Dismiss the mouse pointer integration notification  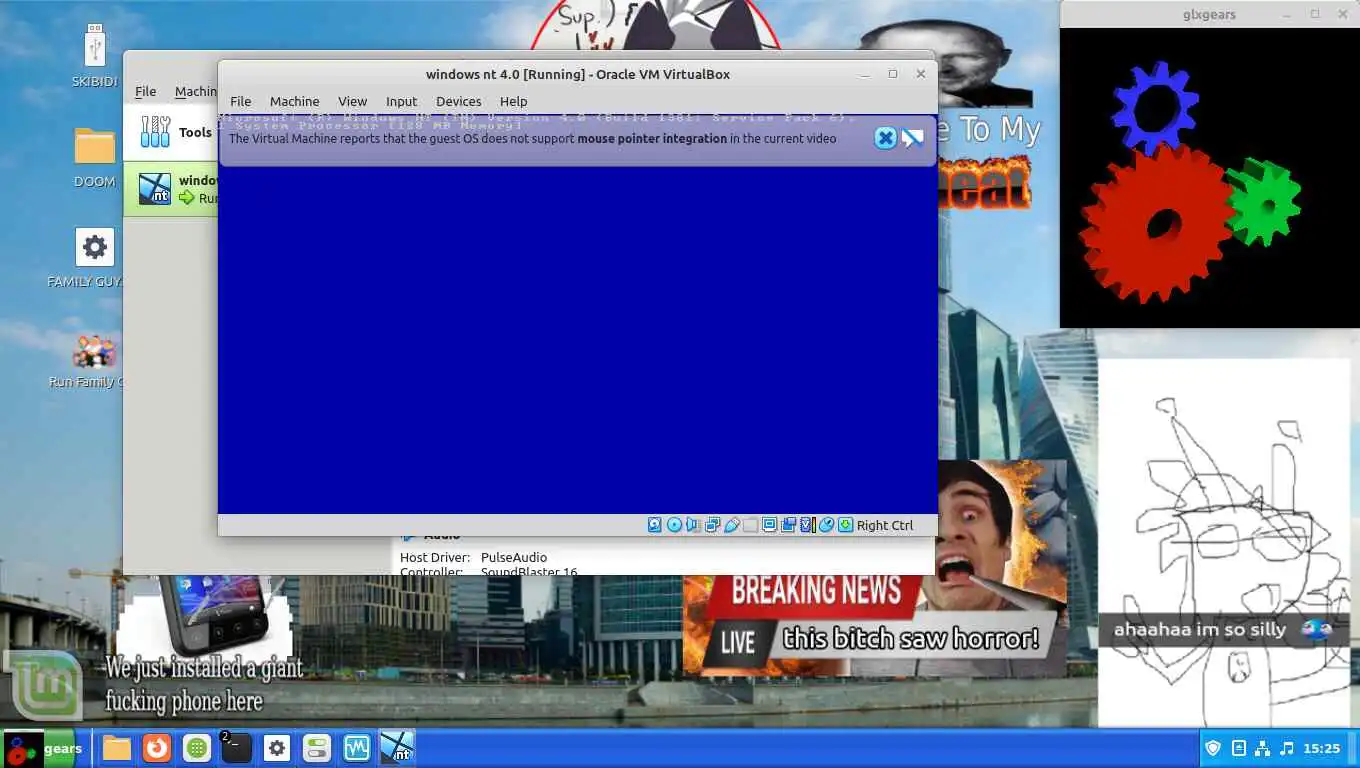pos(885,138)
